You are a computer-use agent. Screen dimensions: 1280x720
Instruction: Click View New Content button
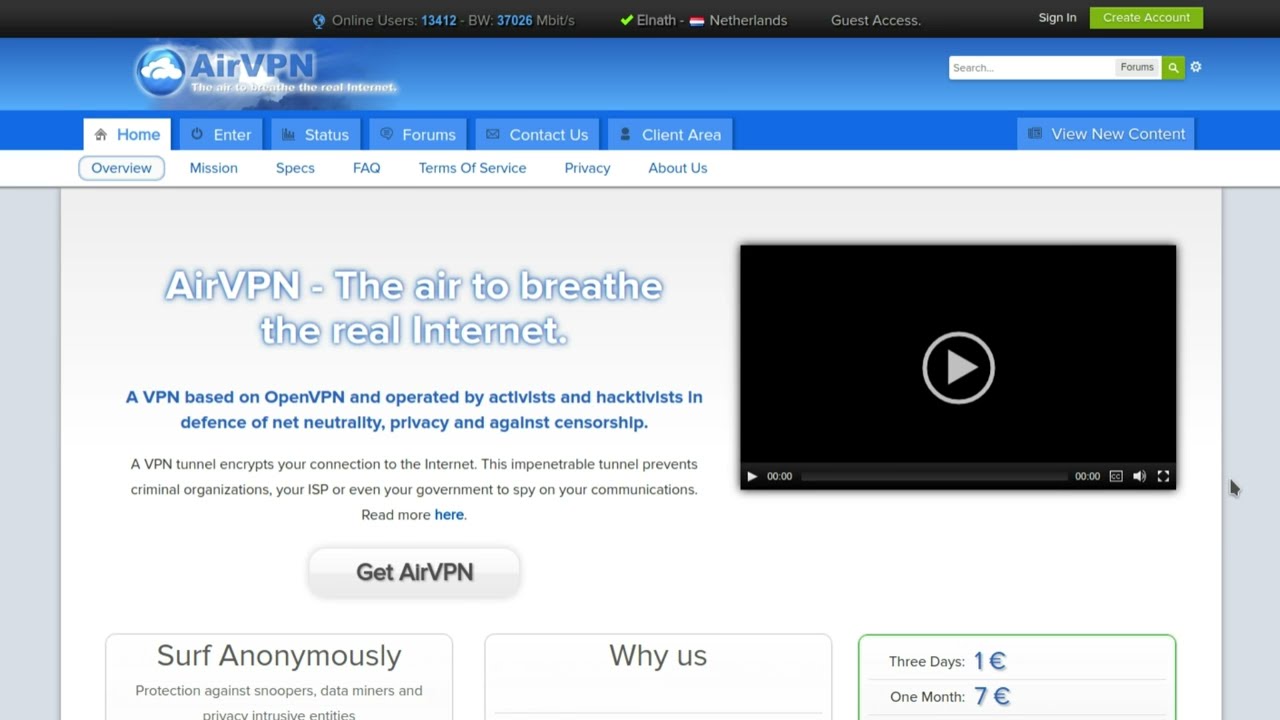(1106, 134)
